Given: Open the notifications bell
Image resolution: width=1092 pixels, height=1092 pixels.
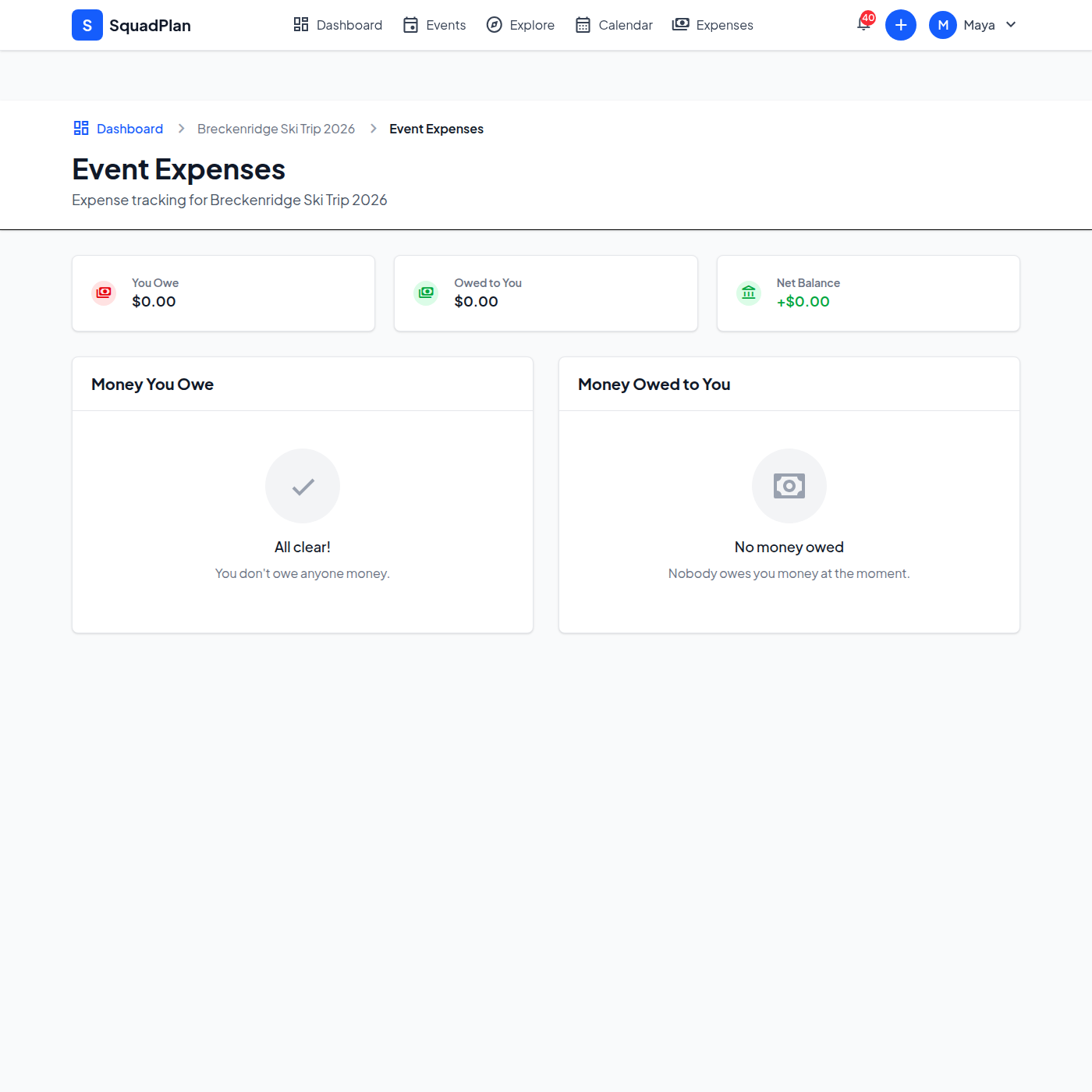Looking at the screenshot, I should 863,24.
